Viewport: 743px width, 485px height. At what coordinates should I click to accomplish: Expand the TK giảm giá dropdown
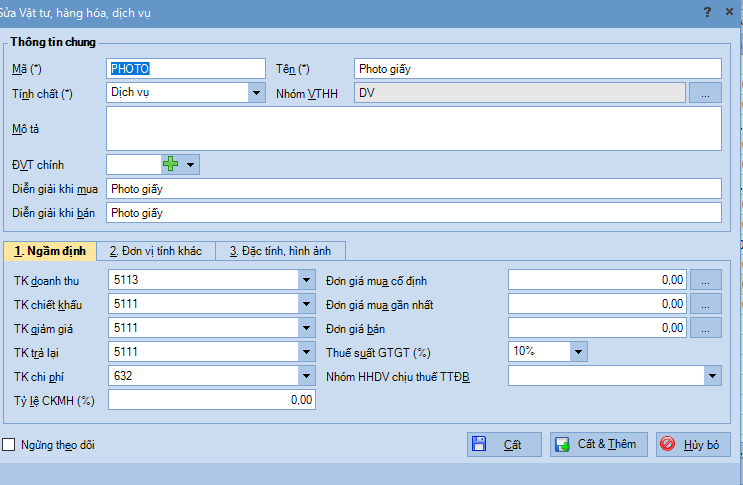click(307, 328)
